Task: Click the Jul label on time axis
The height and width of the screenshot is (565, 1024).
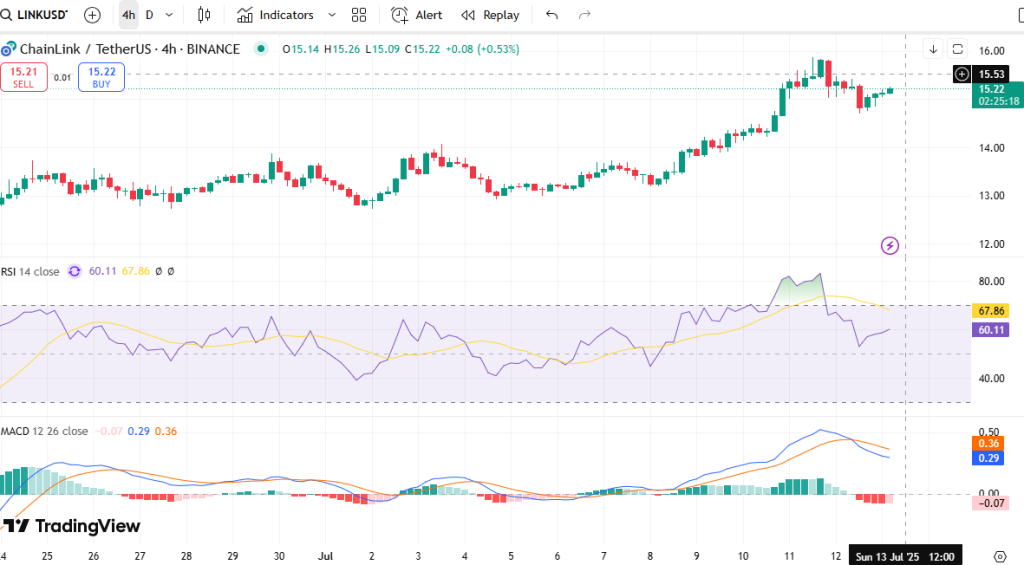Action: coord(325,557)
